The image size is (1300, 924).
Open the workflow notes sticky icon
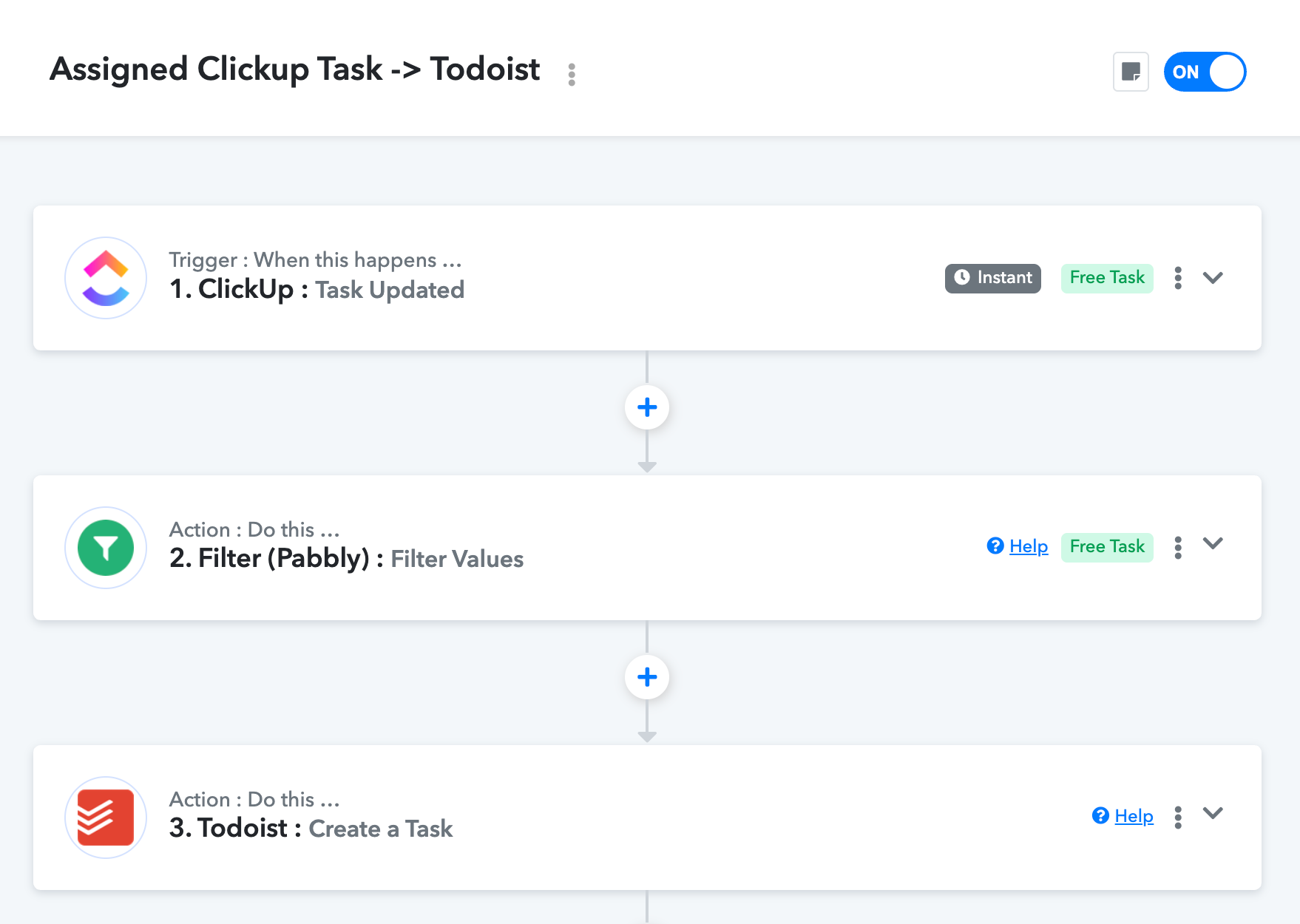point(1131,72)
